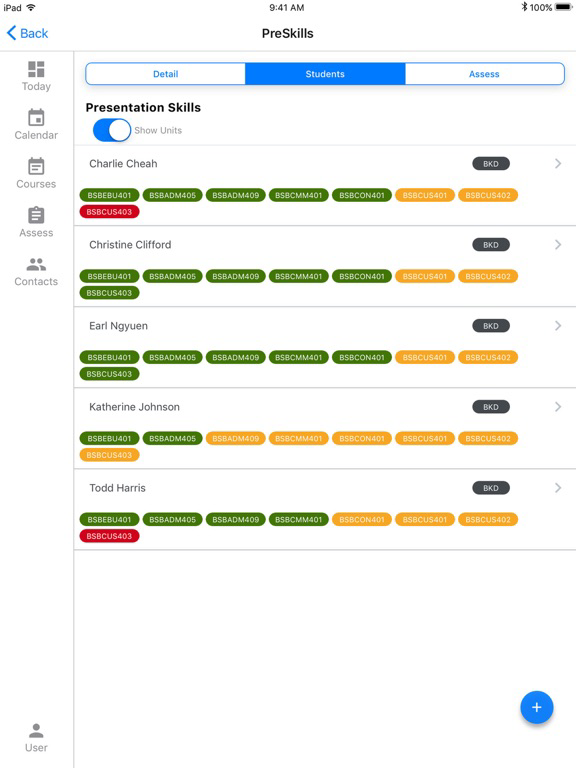This screenshot has width=576, height=768.
Task: Open the Today dashboard in sidebar
Action: tap(36, 76)
